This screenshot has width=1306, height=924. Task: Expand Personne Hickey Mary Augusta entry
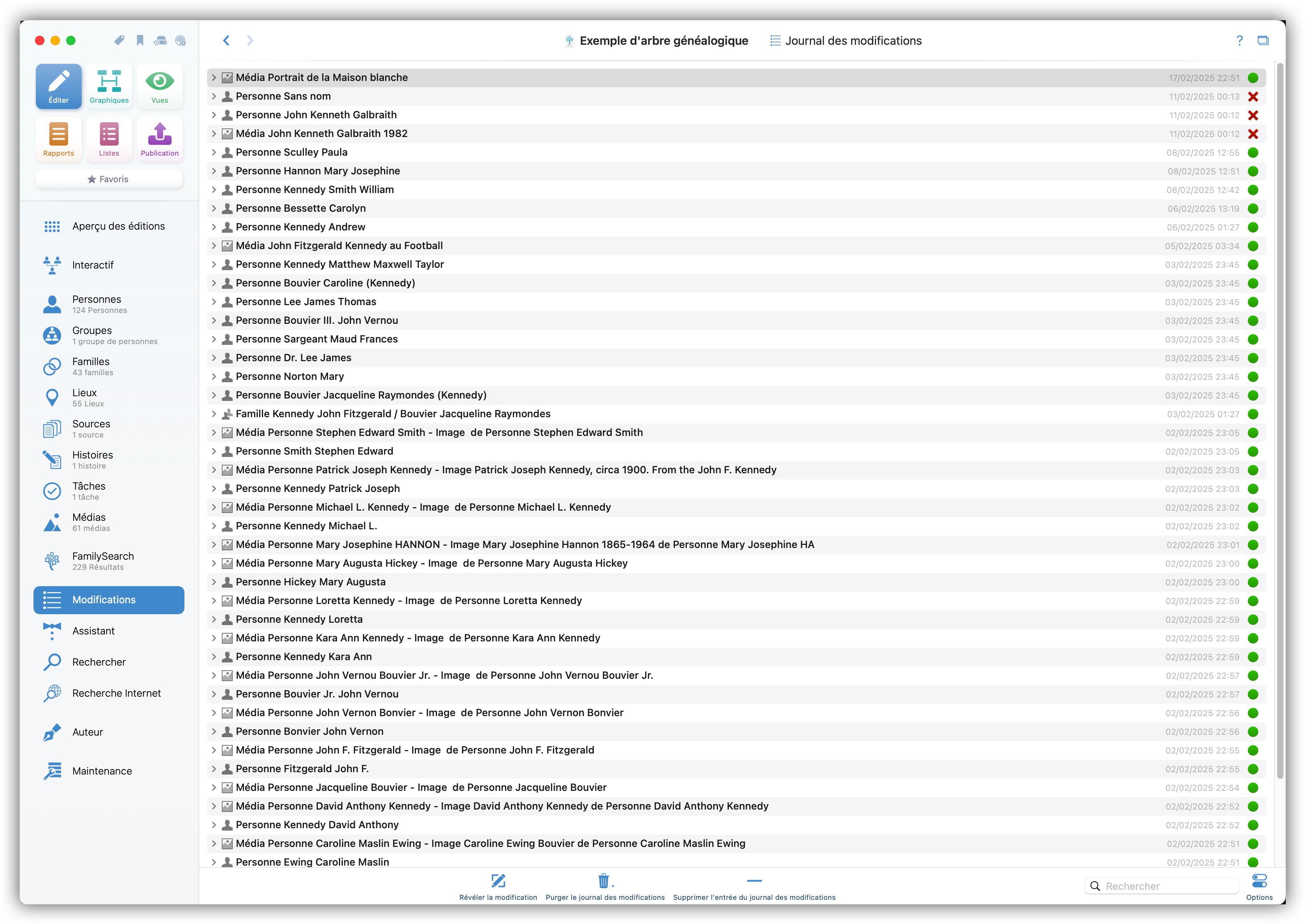tap(214, 582)
